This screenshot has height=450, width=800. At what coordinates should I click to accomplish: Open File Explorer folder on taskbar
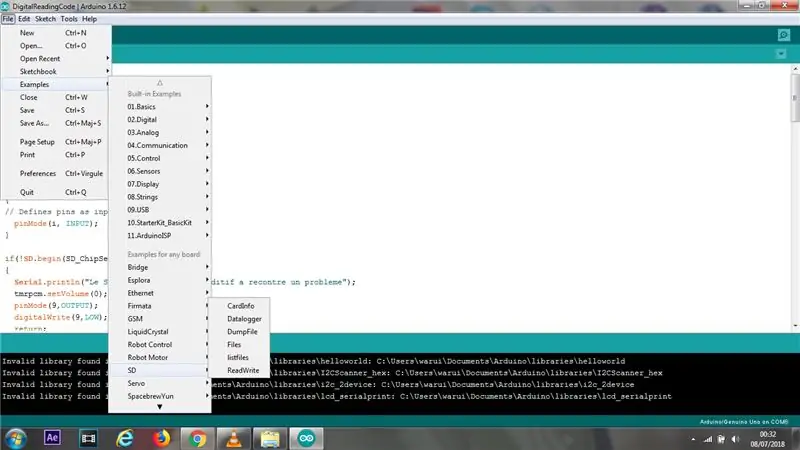[x=270, y=438]
